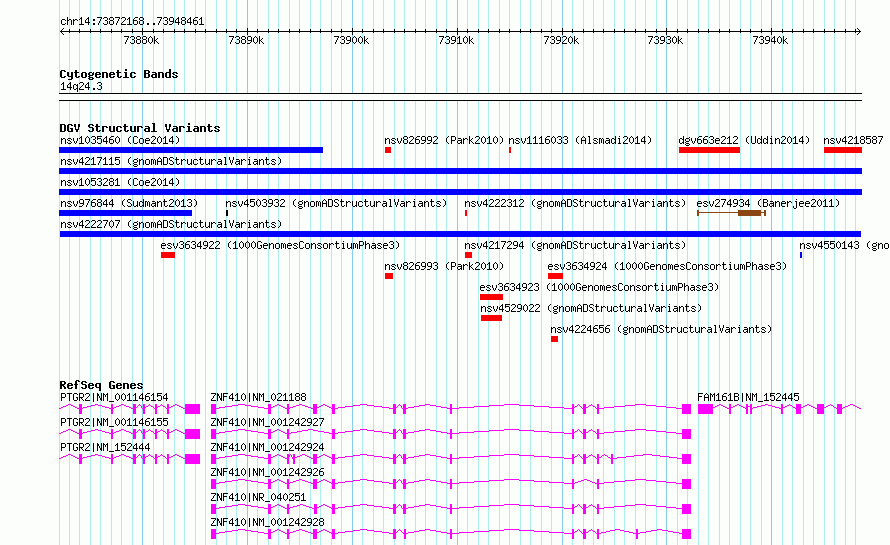Select the nsv4217115 gnomAD blue bar
The width and height of the screenshot is (890, 545).
[460, 171]
